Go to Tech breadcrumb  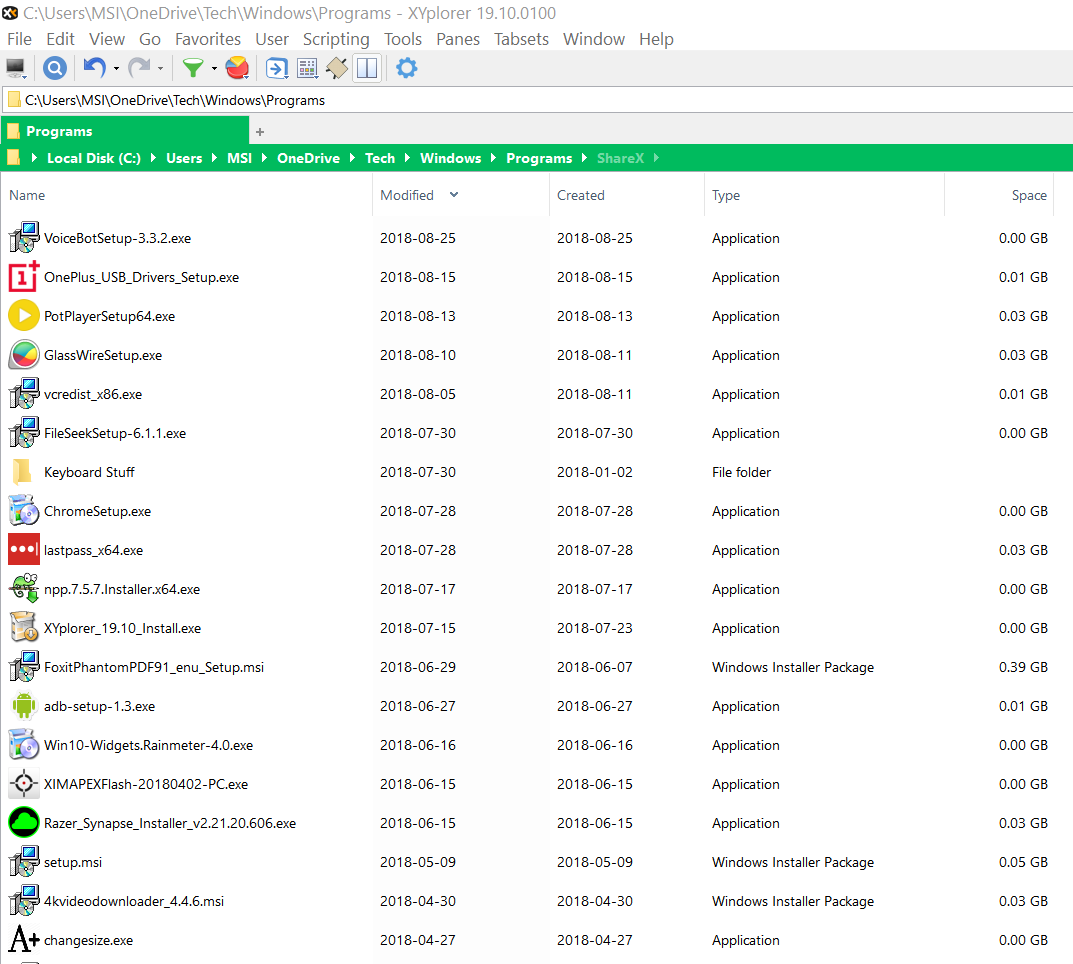click(380, 158)
